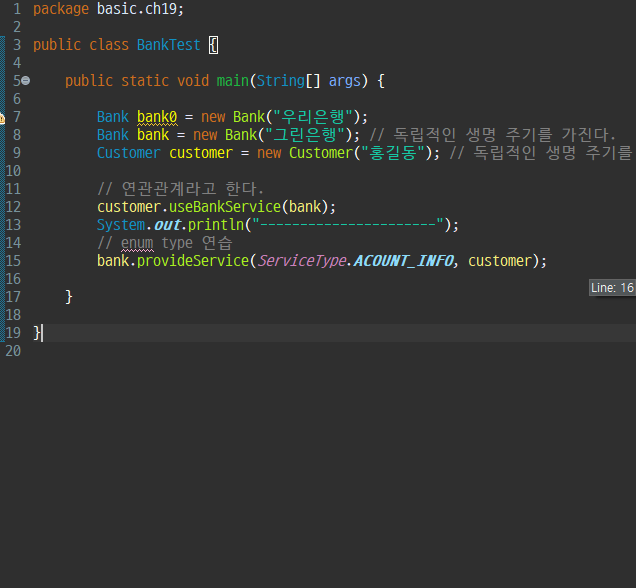Click the string "우리은행" on line 7

[313, 117]
